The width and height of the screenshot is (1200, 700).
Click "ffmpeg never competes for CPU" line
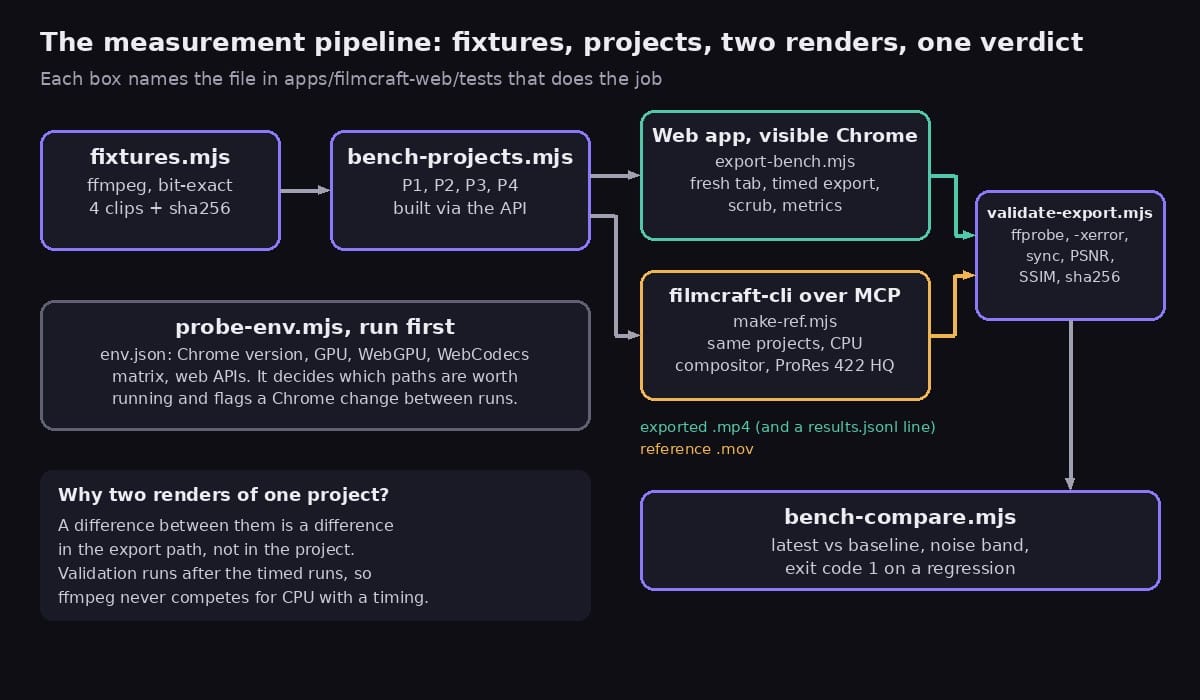(244, 598)
